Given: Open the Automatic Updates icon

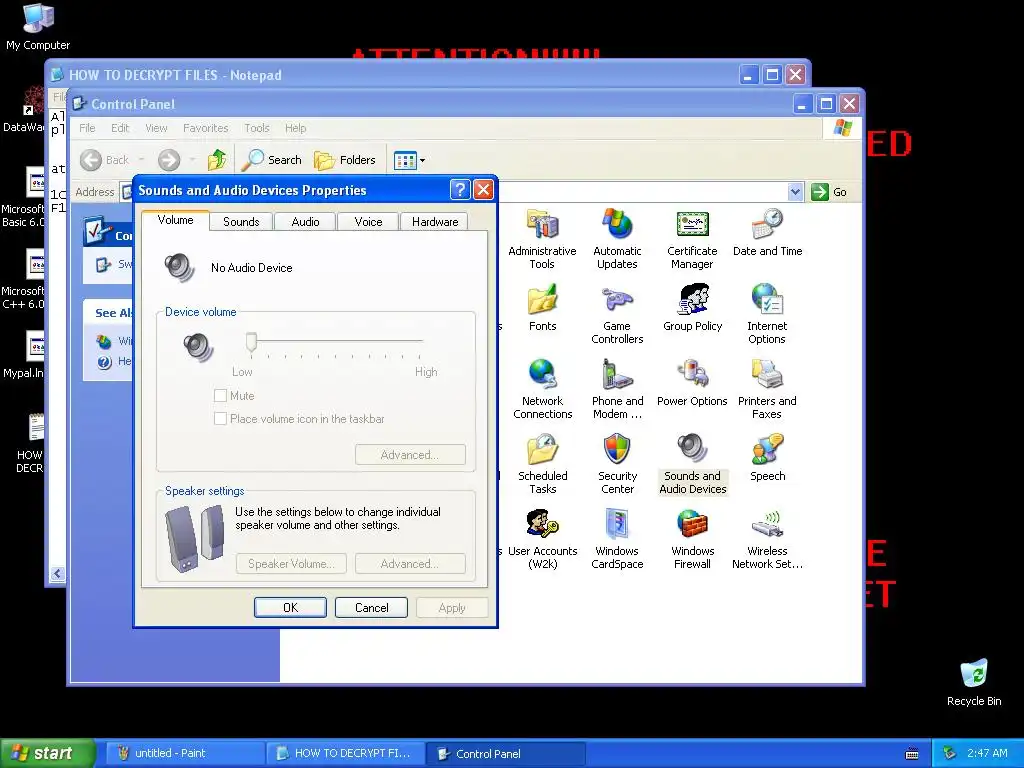Looking at the screenshot, I should [x=617, y=238].
